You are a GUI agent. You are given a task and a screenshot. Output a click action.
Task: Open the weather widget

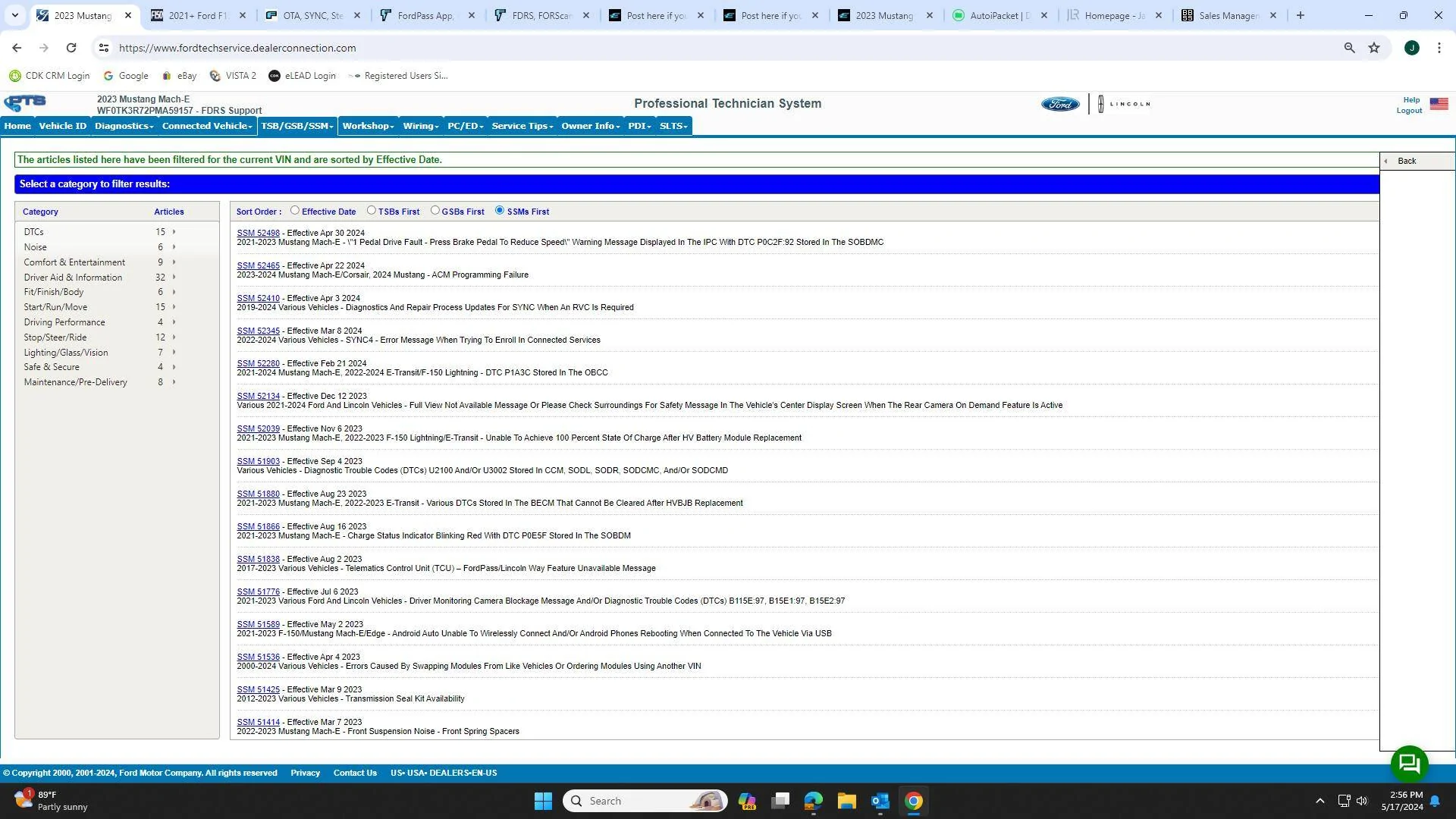(51, 801)
